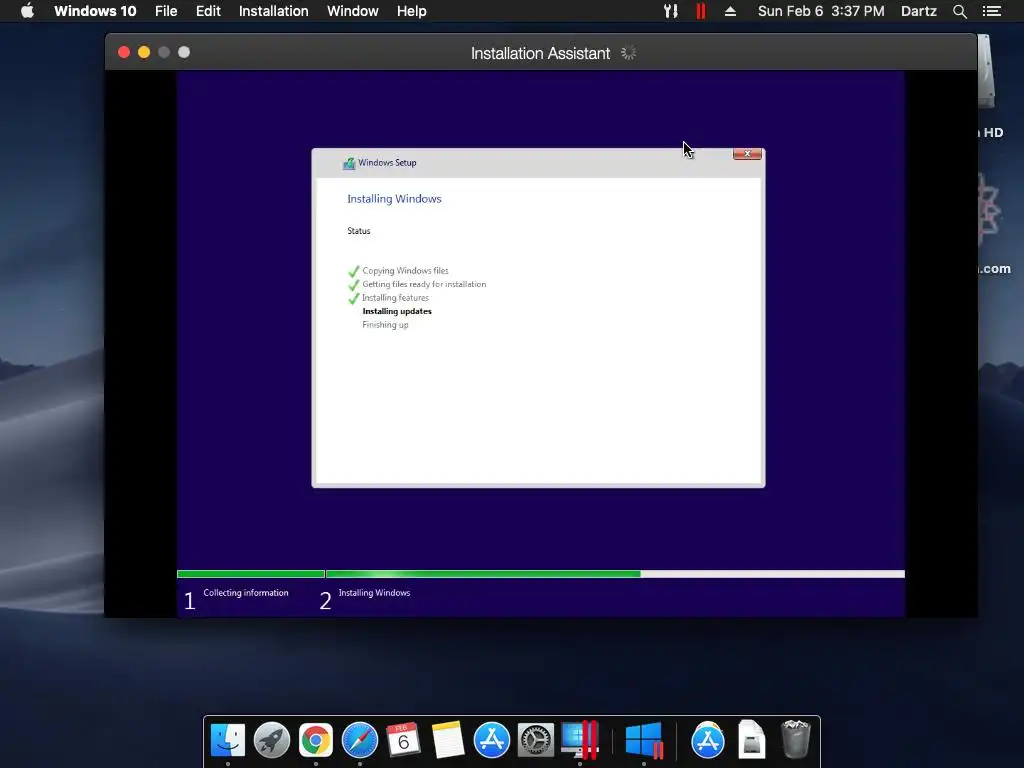Open the Trash in Dock
Viewport: 1024px width, 768px height.
pos(795,740)
